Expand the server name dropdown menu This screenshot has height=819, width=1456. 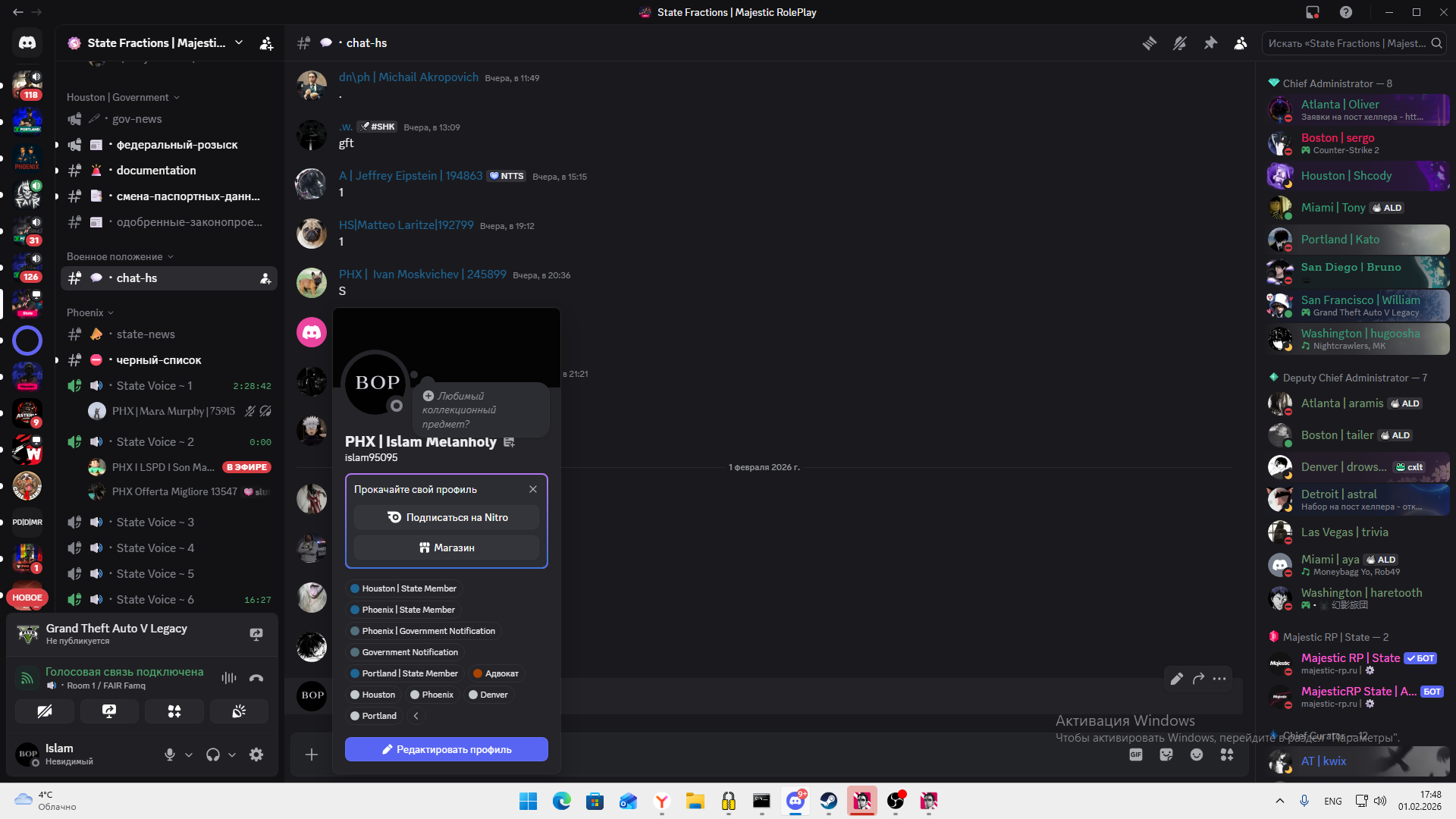(239, 43)
